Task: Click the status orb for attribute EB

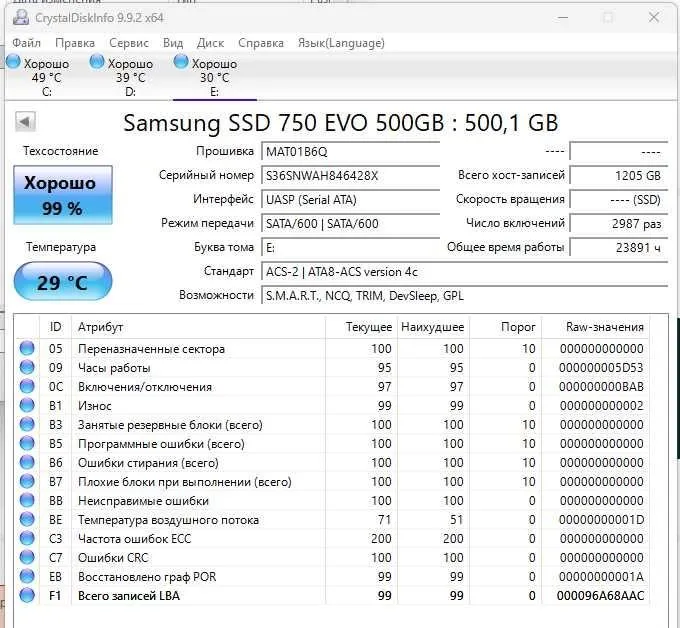Action: (x=27, y=576)
